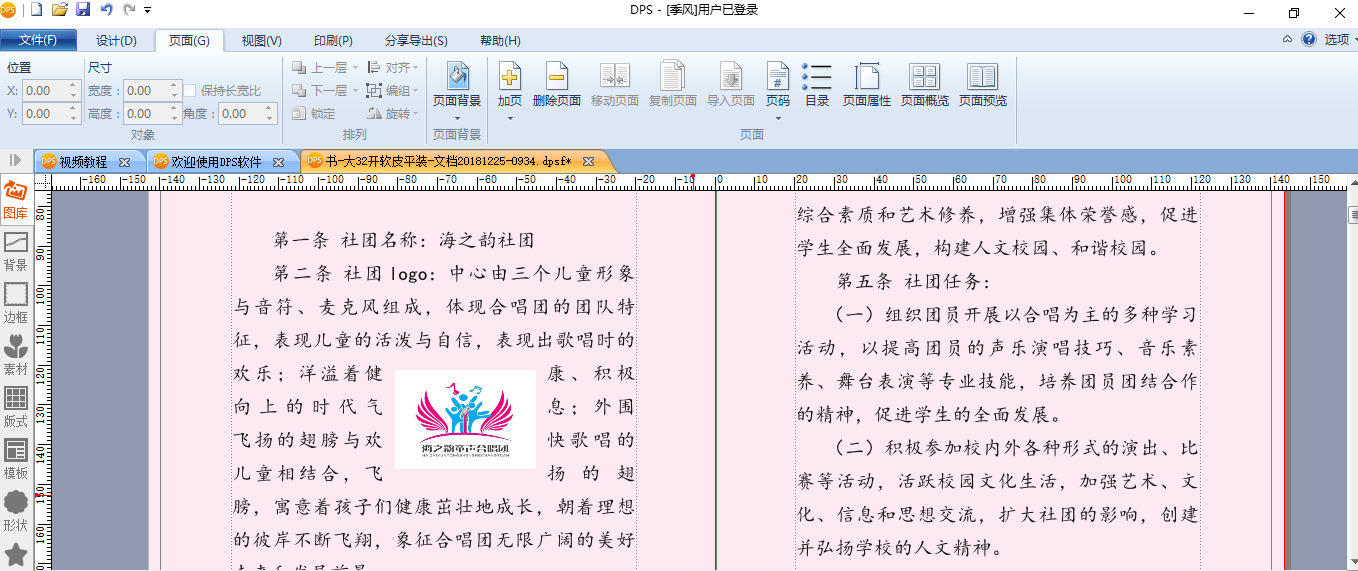Select the 边框 border sidebar tool
The height and width of the screenshot is (571, 1358).
[x=15, y=303]
